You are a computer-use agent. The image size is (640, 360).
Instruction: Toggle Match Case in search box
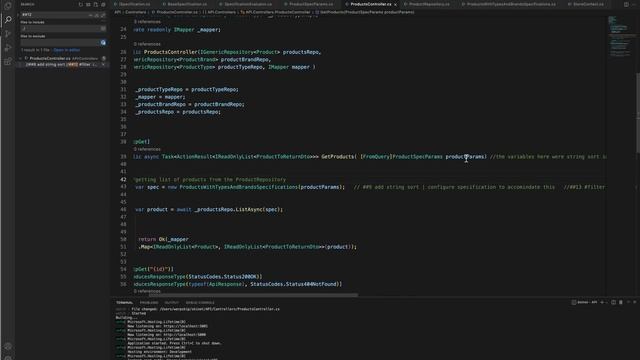click(91, 15)
